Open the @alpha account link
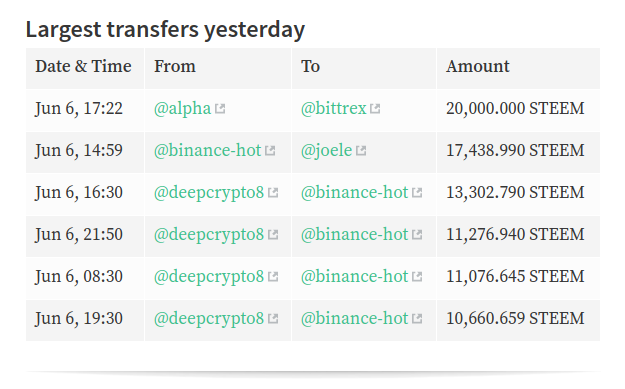 click(183, 108)
